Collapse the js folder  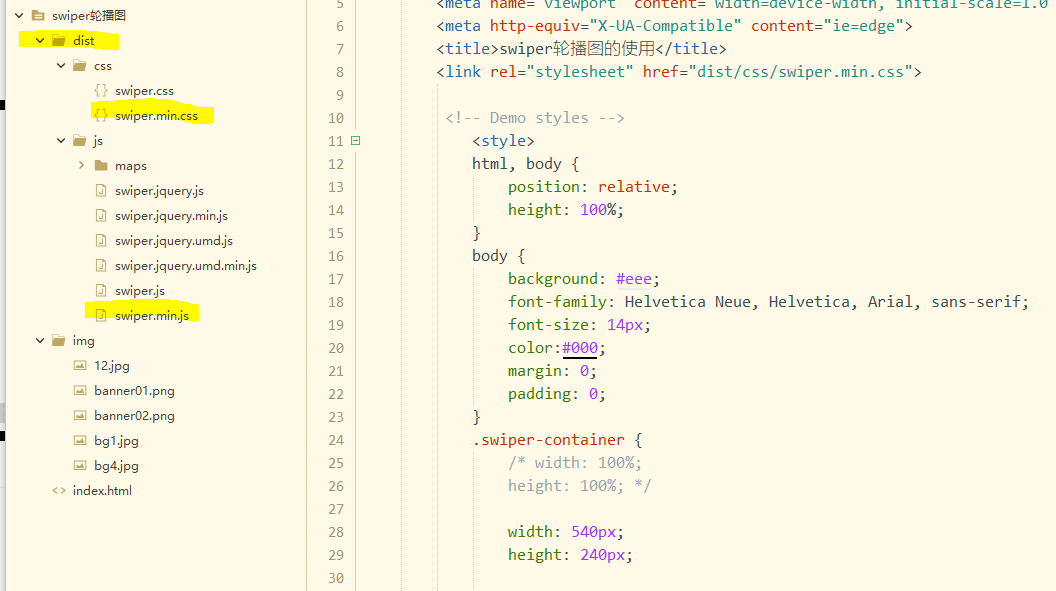coord(60,140)
